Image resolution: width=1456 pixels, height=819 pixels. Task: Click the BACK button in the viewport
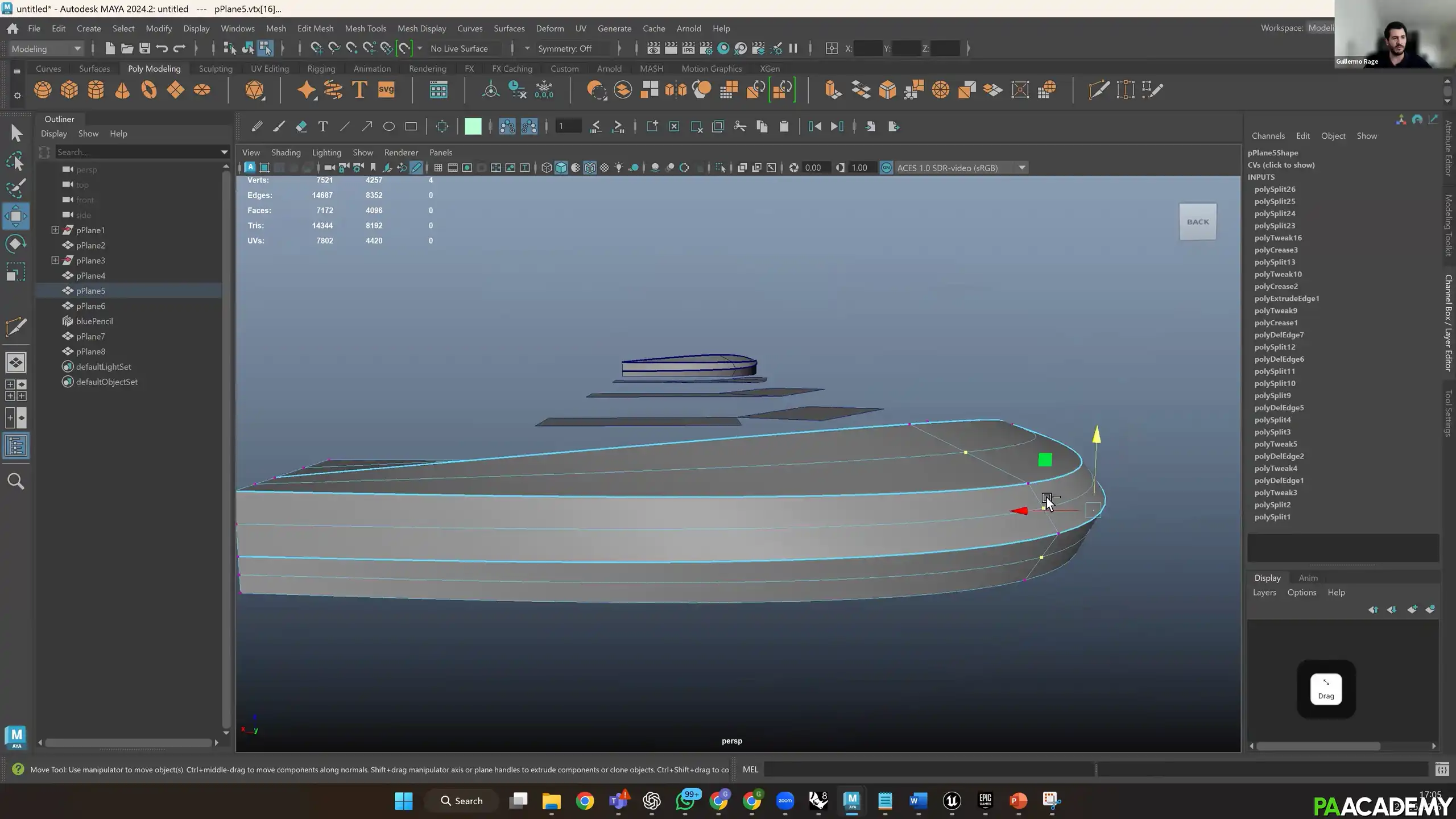click(x=1197, y=222)
